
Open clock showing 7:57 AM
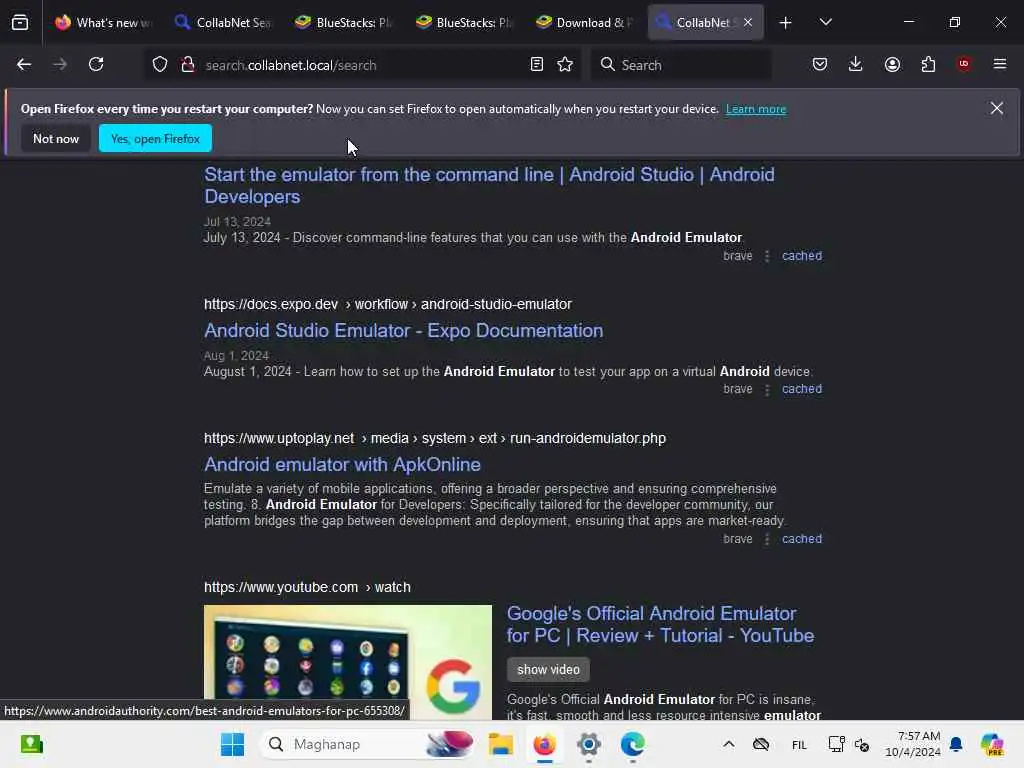click(912, 744)
